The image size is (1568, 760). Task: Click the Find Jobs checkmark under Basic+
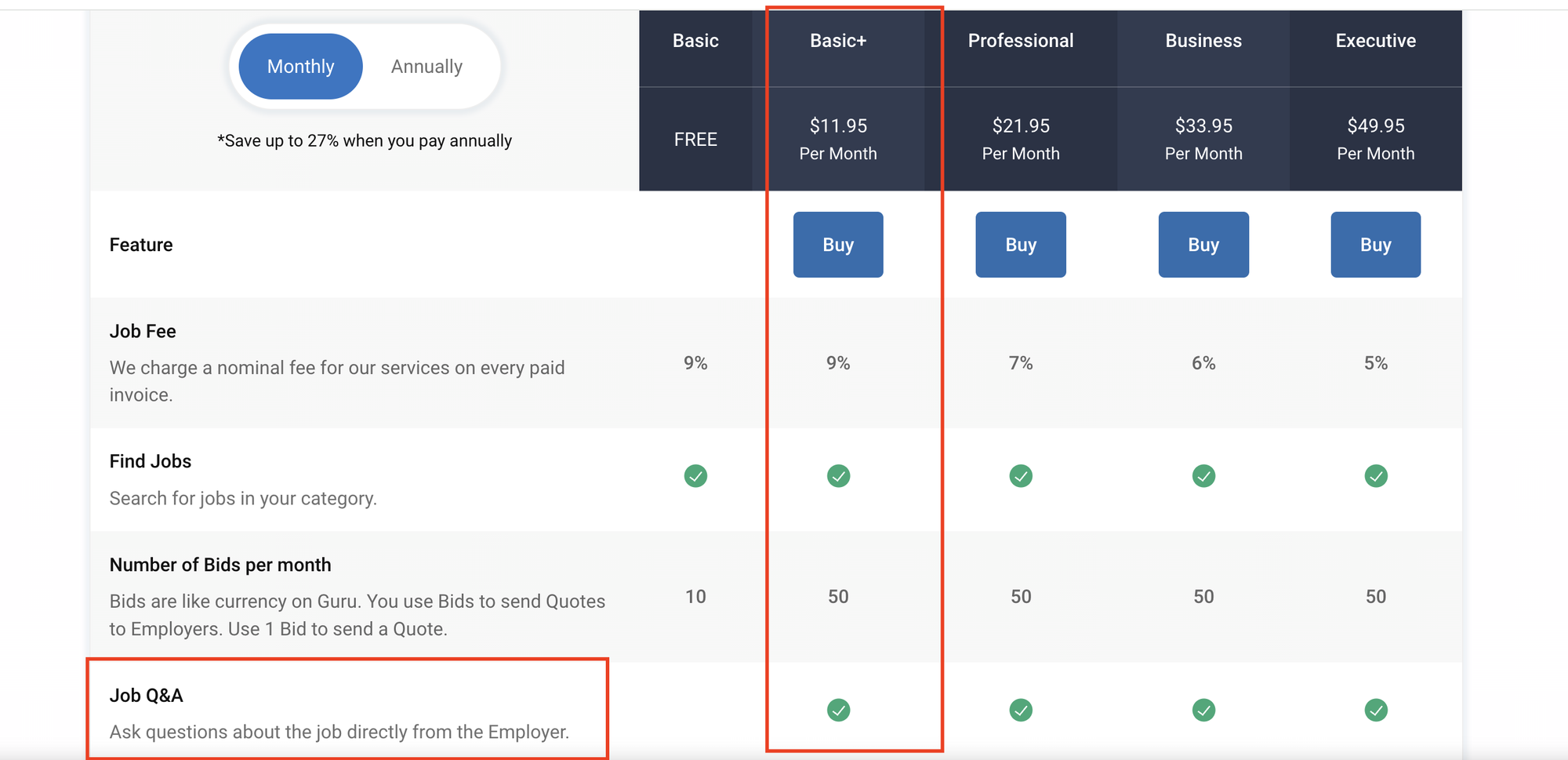click(838, 476)
